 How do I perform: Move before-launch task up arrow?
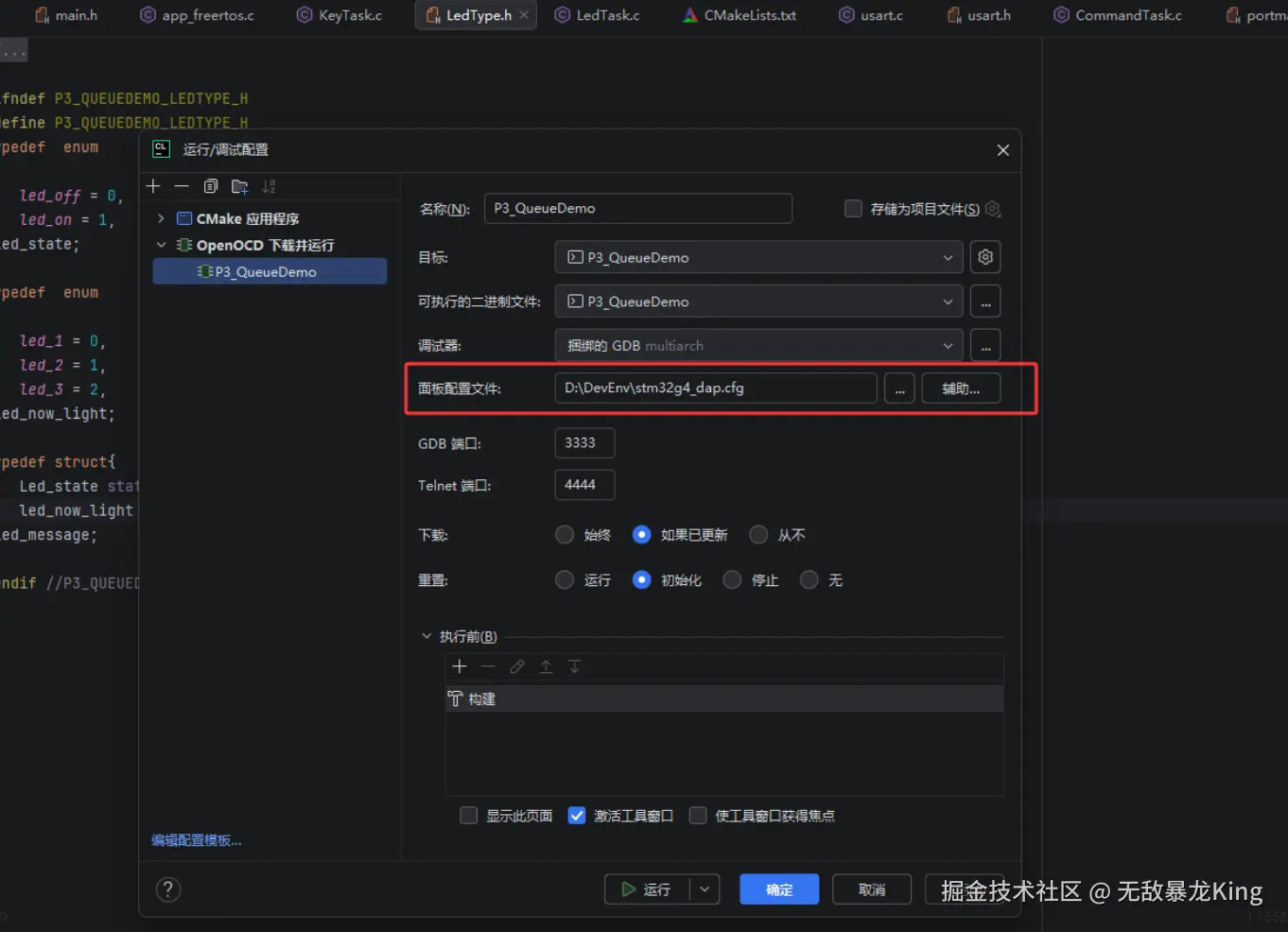point(546,666)
